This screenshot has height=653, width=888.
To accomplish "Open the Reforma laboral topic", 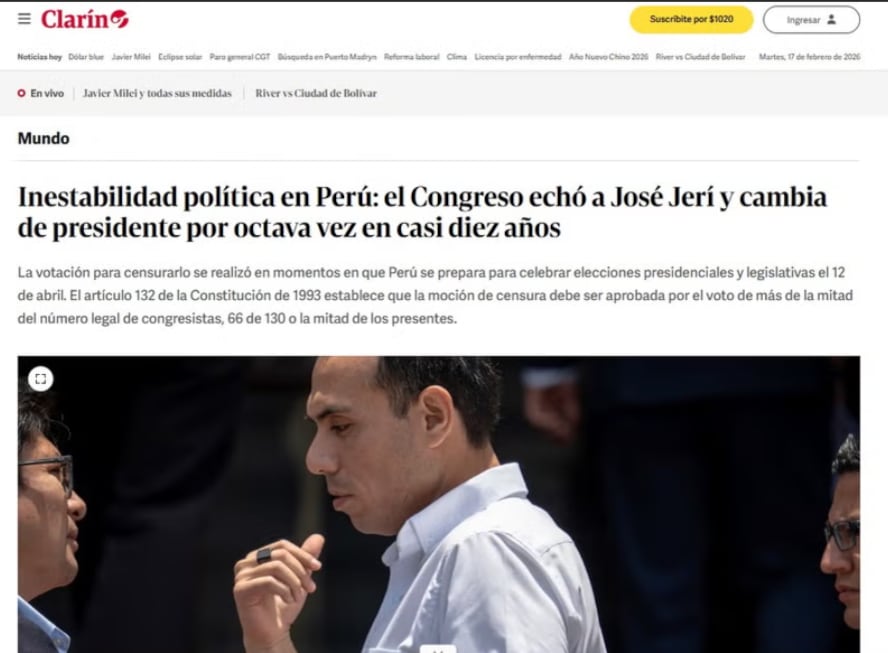I will (412, 57).
